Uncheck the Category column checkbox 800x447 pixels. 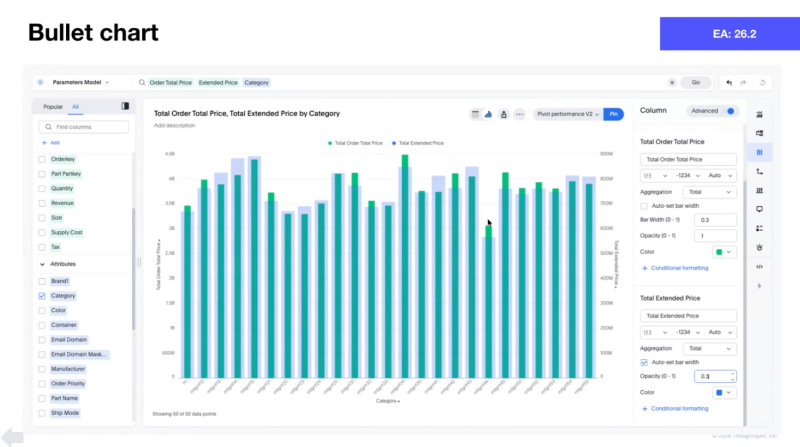(41, 296)
